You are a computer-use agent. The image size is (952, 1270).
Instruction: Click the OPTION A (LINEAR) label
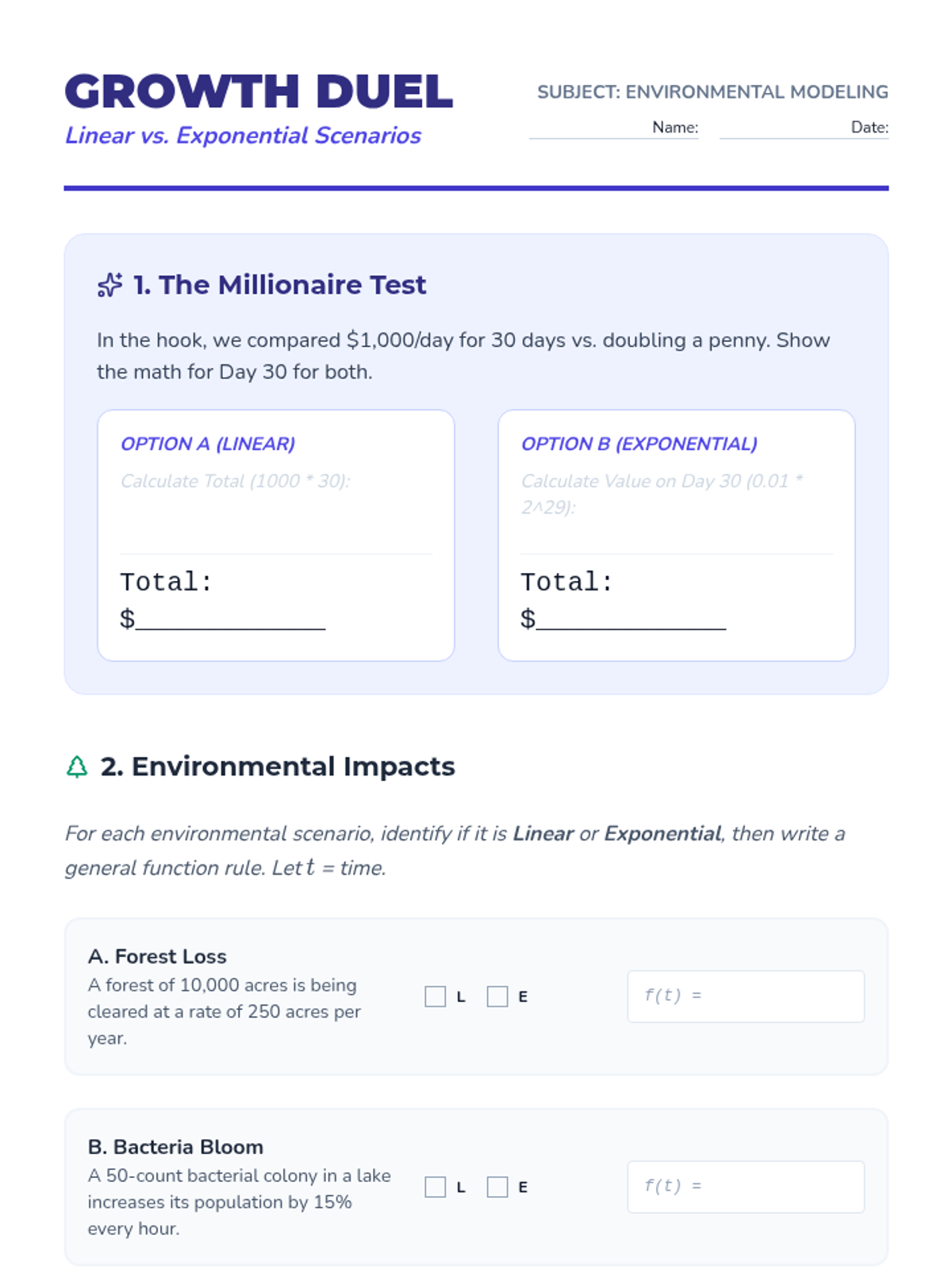(208, 444)
